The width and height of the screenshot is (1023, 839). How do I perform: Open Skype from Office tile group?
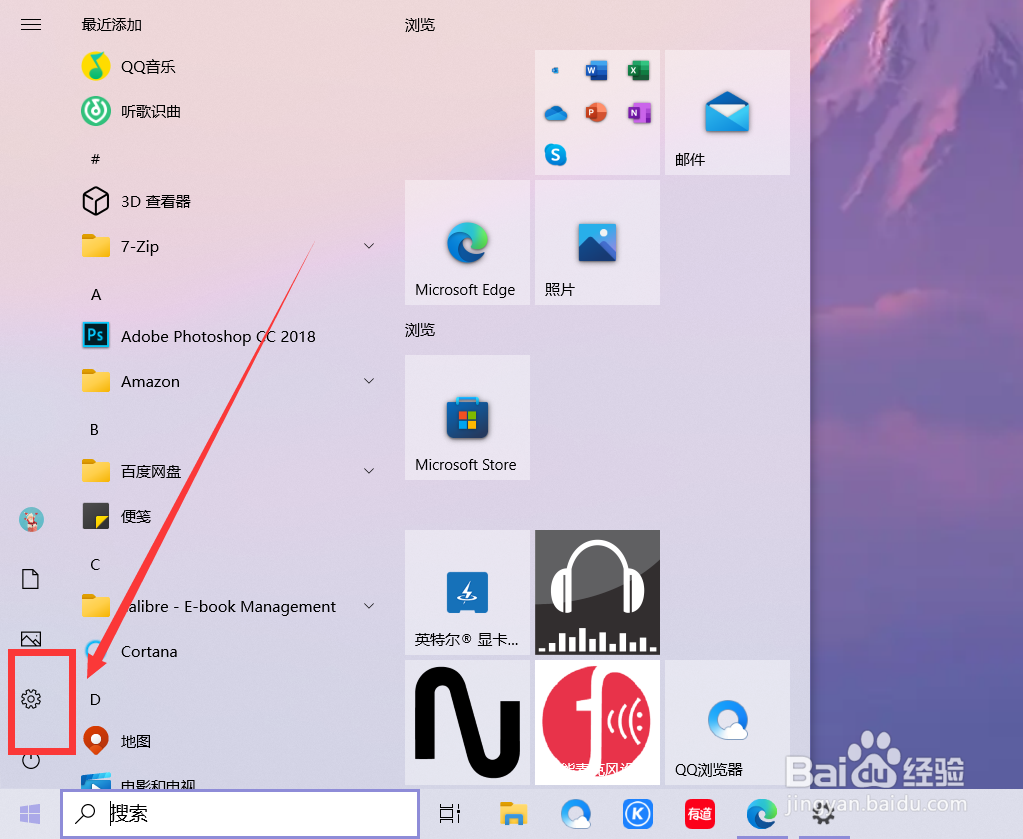pos(555,155)
